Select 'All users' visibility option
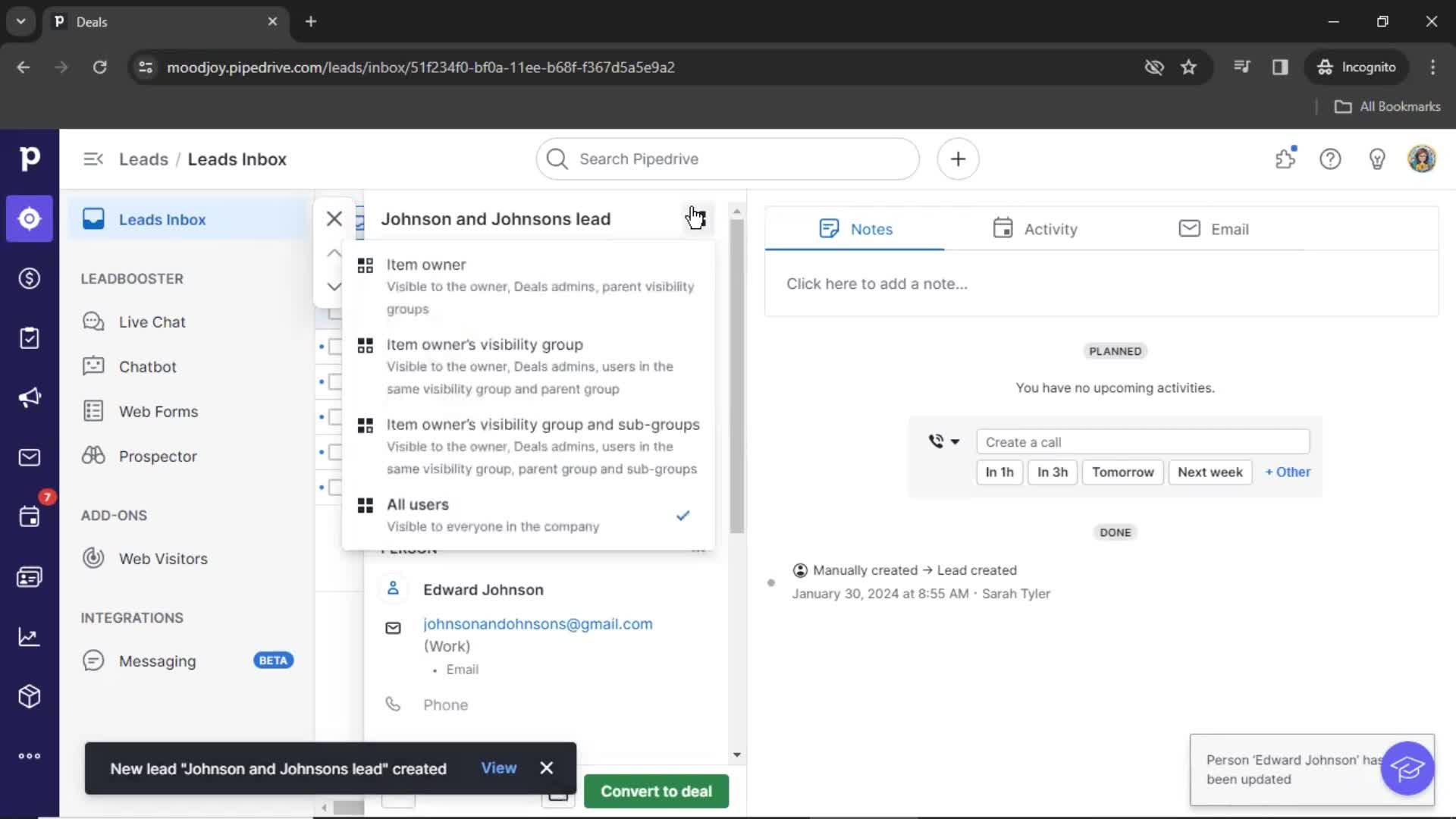 [418, 504]
